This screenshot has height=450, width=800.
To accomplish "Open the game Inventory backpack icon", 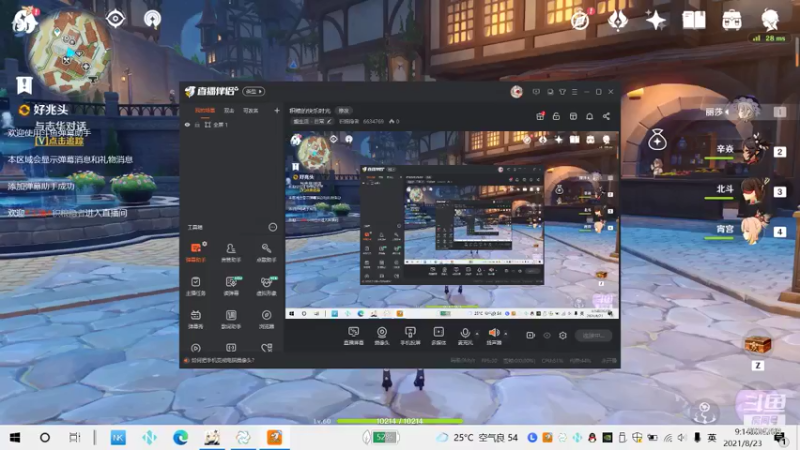I will pos(732,20).
